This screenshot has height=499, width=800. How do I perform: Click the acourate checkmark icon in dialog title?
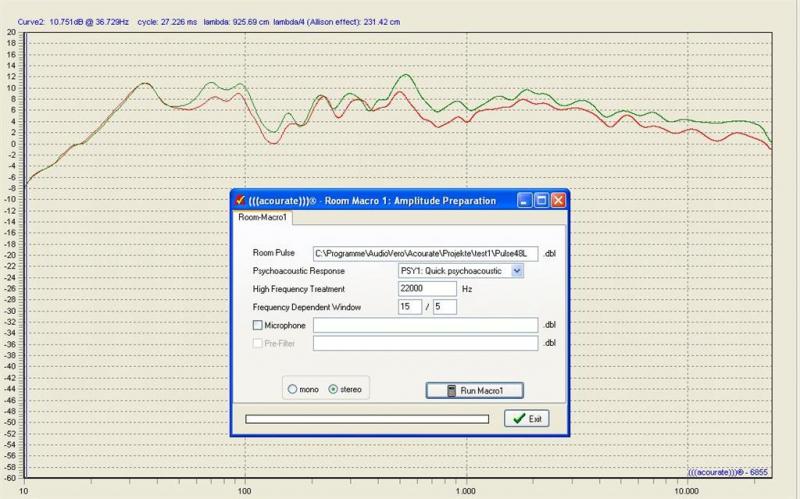click(x=240, y=200)
